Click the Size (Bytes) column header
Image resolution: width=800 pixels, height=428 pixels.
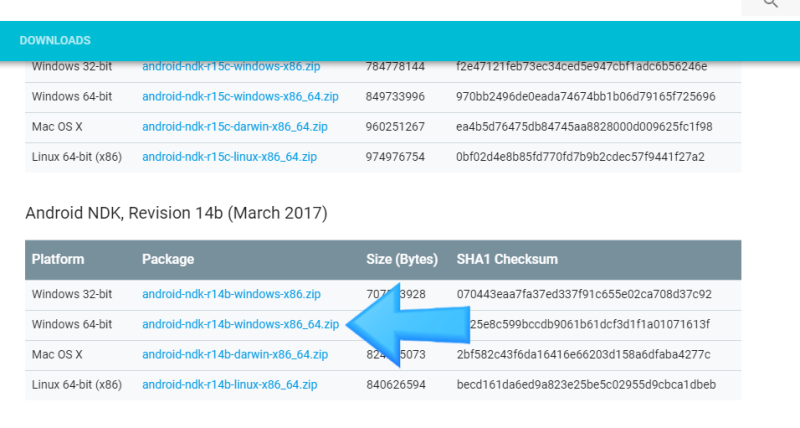[402, 259]
